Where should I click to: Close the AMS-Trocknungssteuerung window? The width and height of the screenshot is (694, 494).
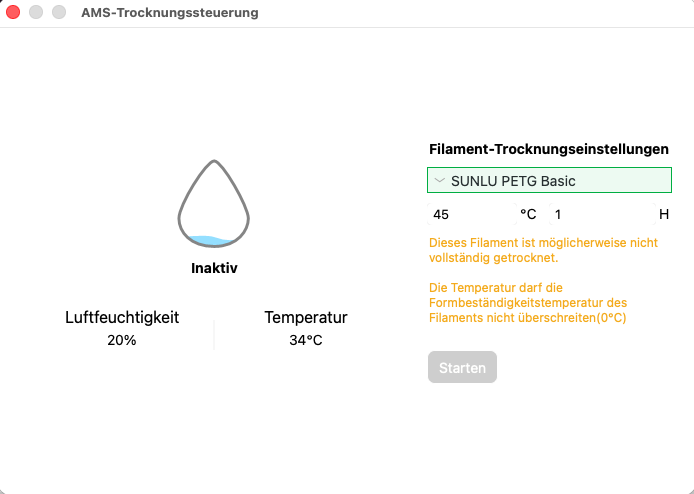pyautogui.click(x=13, y=12)
